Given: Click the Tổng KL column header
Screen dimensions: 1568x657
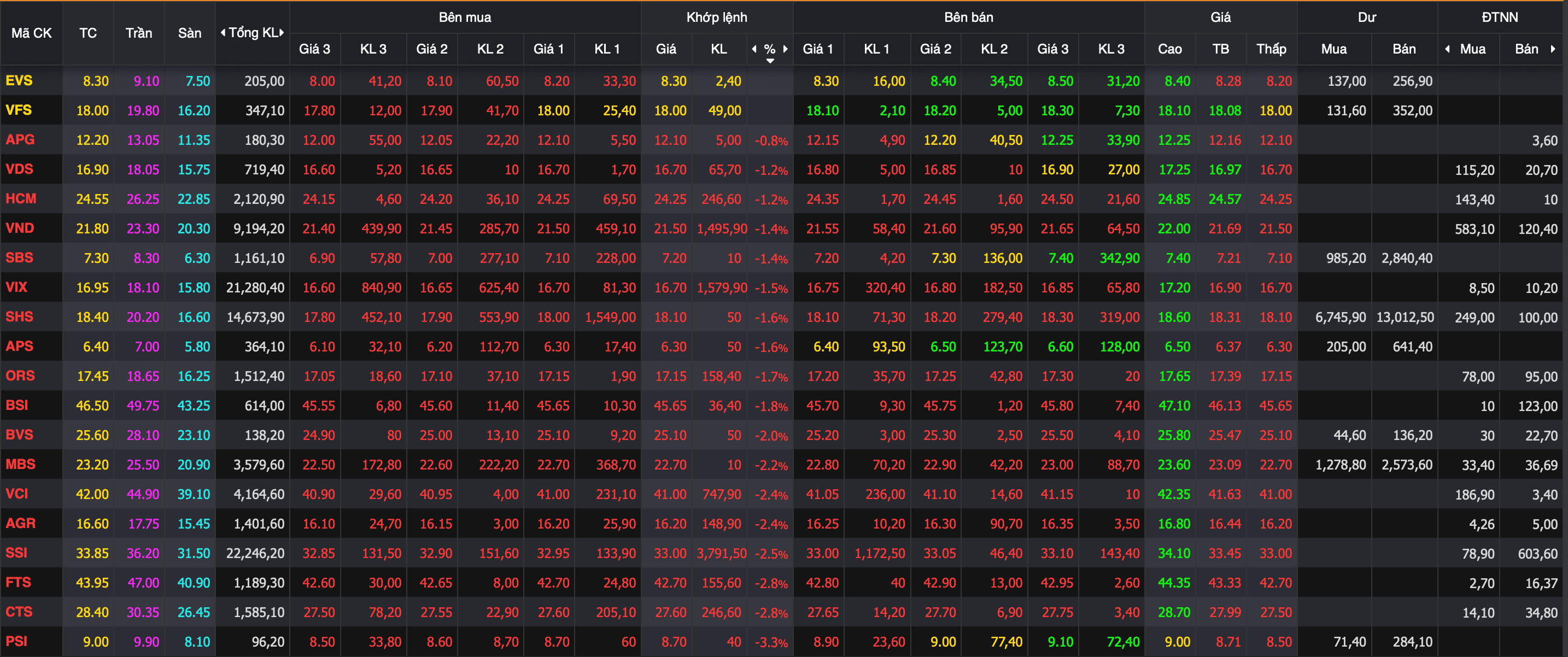Looking at the screenshot, I should (x=253, y=33).
